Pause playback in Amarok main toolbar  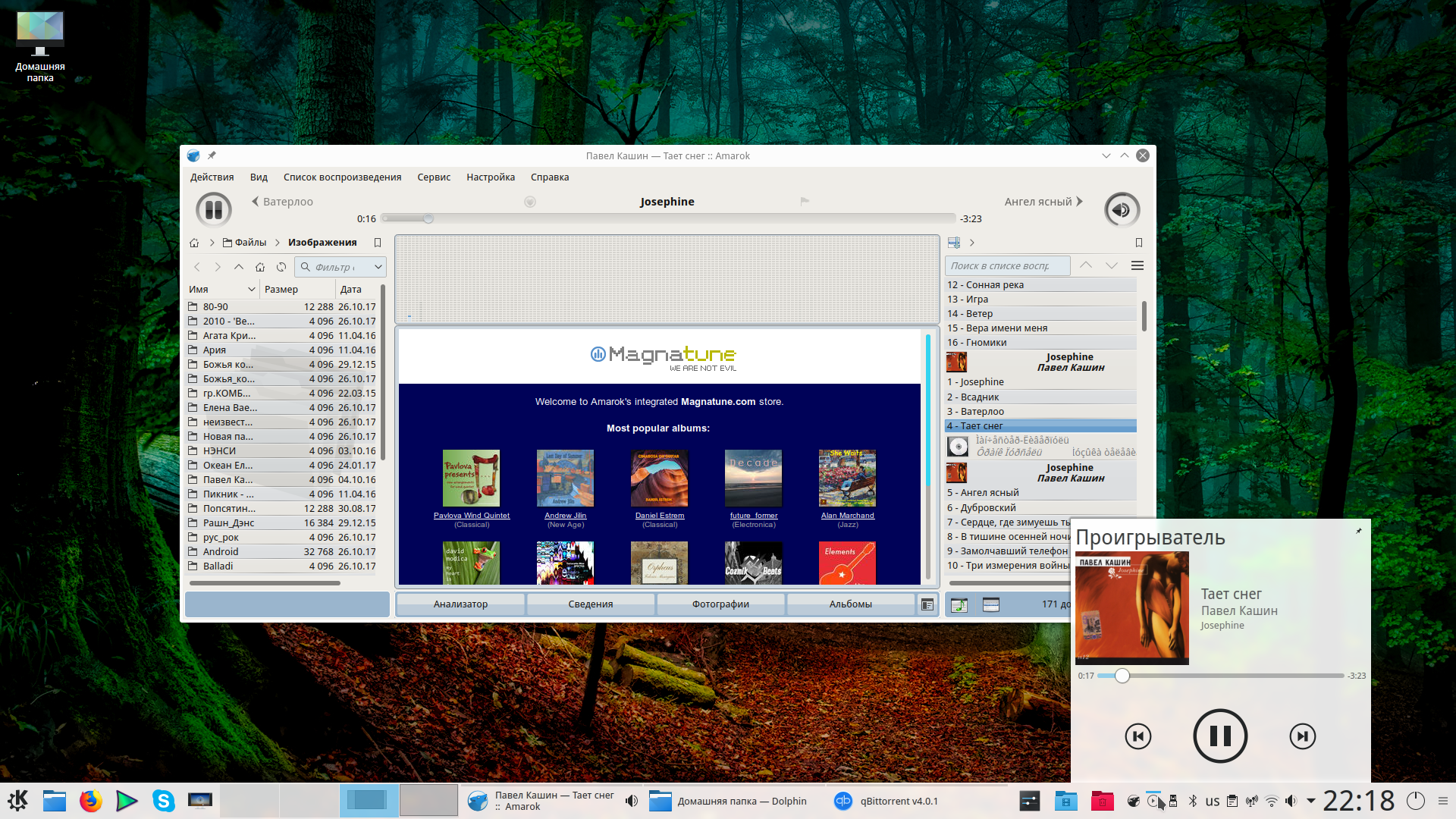point(214,209)
